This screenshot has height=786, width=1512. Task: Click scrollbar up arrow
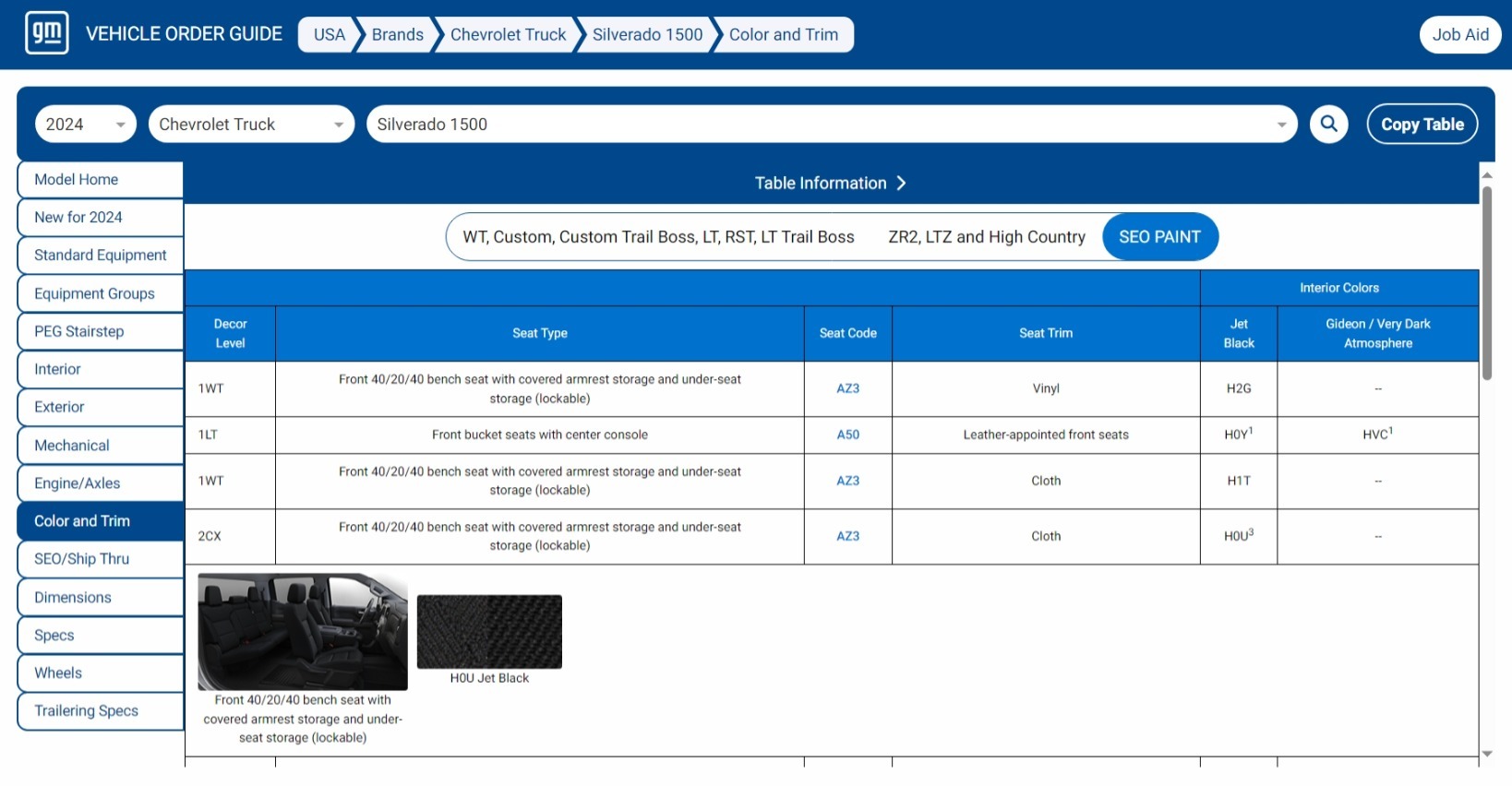(1487, 174)
